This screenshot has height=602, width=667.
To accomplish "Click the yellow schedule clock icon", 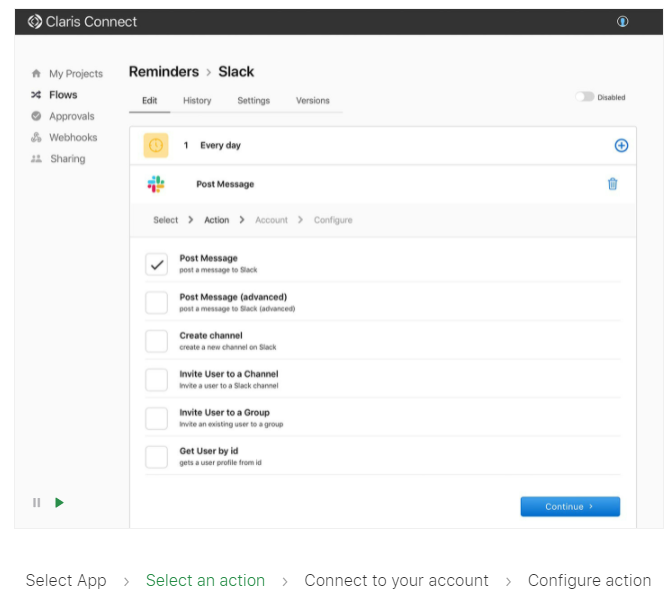I will coord(156,145).
